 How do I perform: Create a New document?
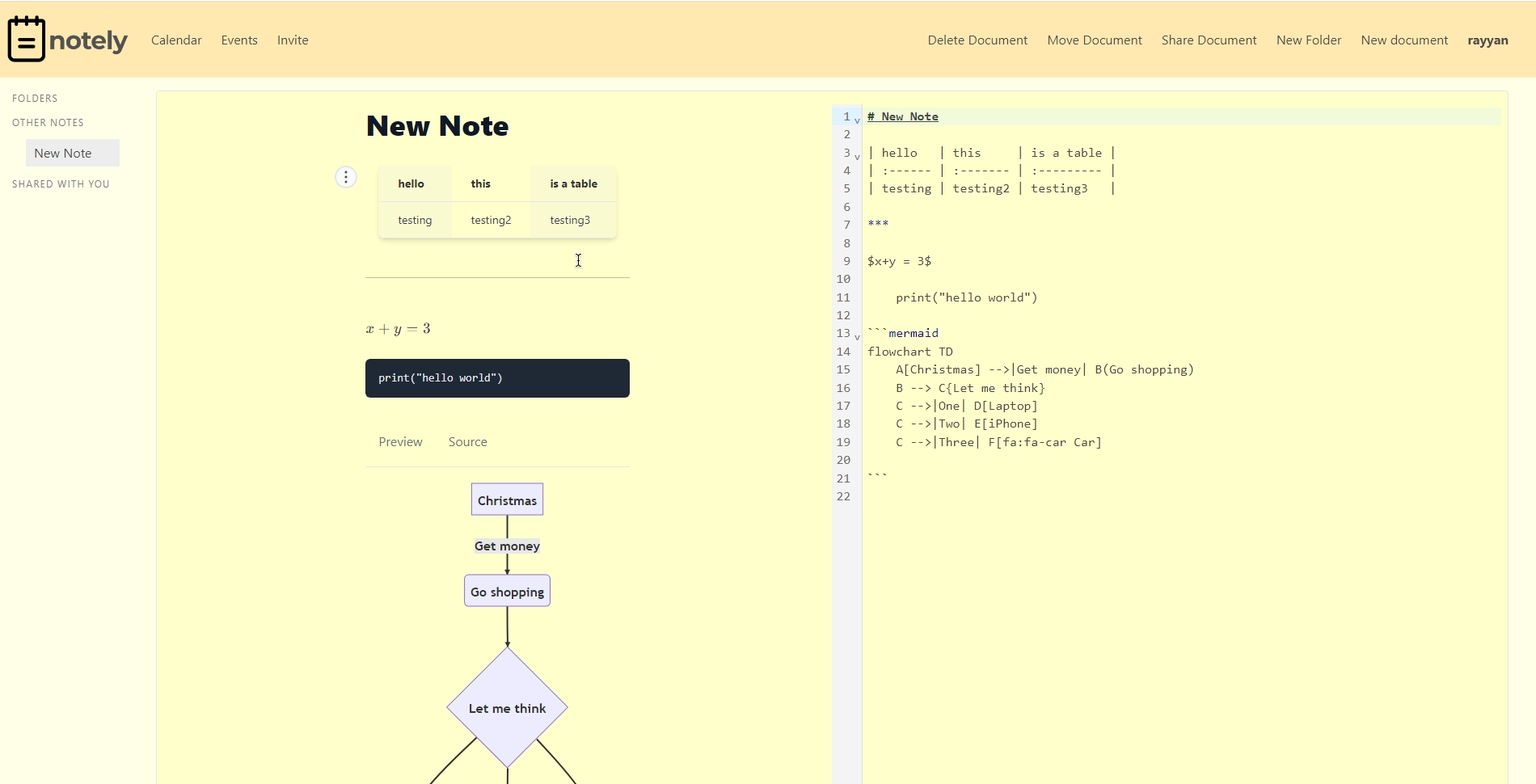[1404, 40]
